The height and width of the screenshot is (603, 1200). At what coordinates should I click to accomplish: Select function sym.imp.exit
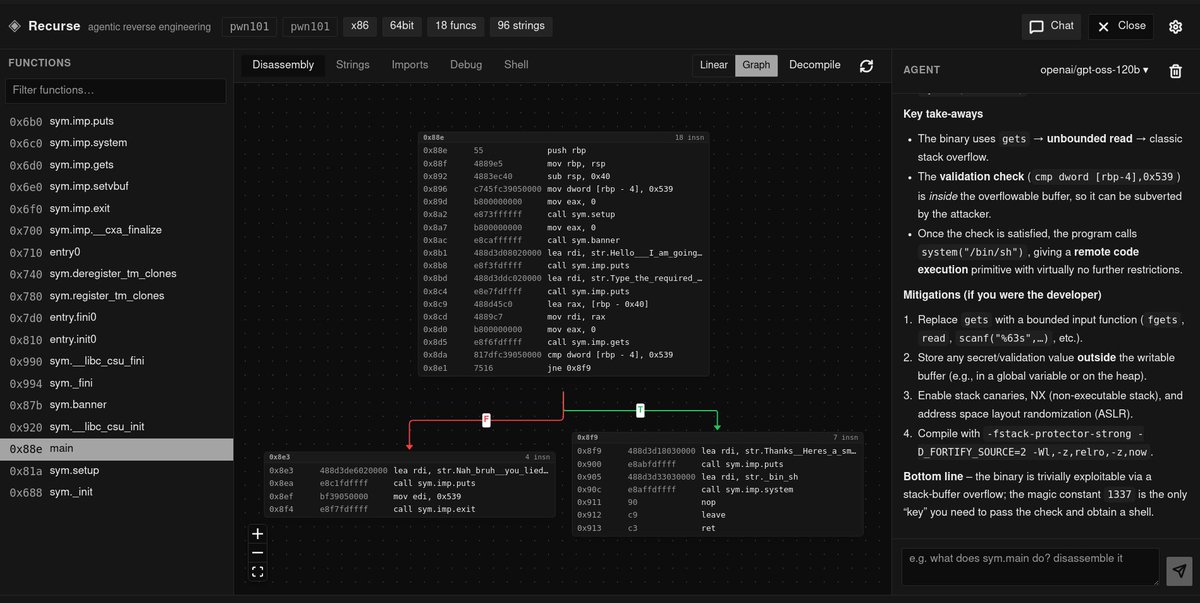116,208
